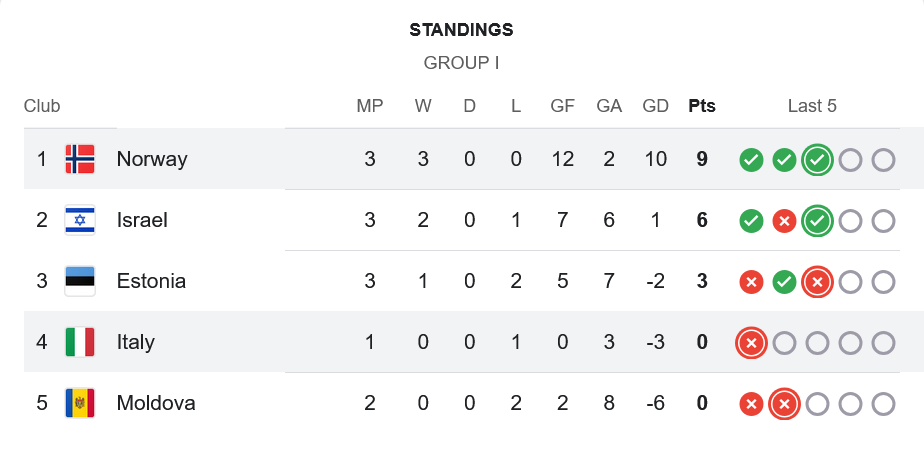Click the Italy flag icon

coord(80,342)
